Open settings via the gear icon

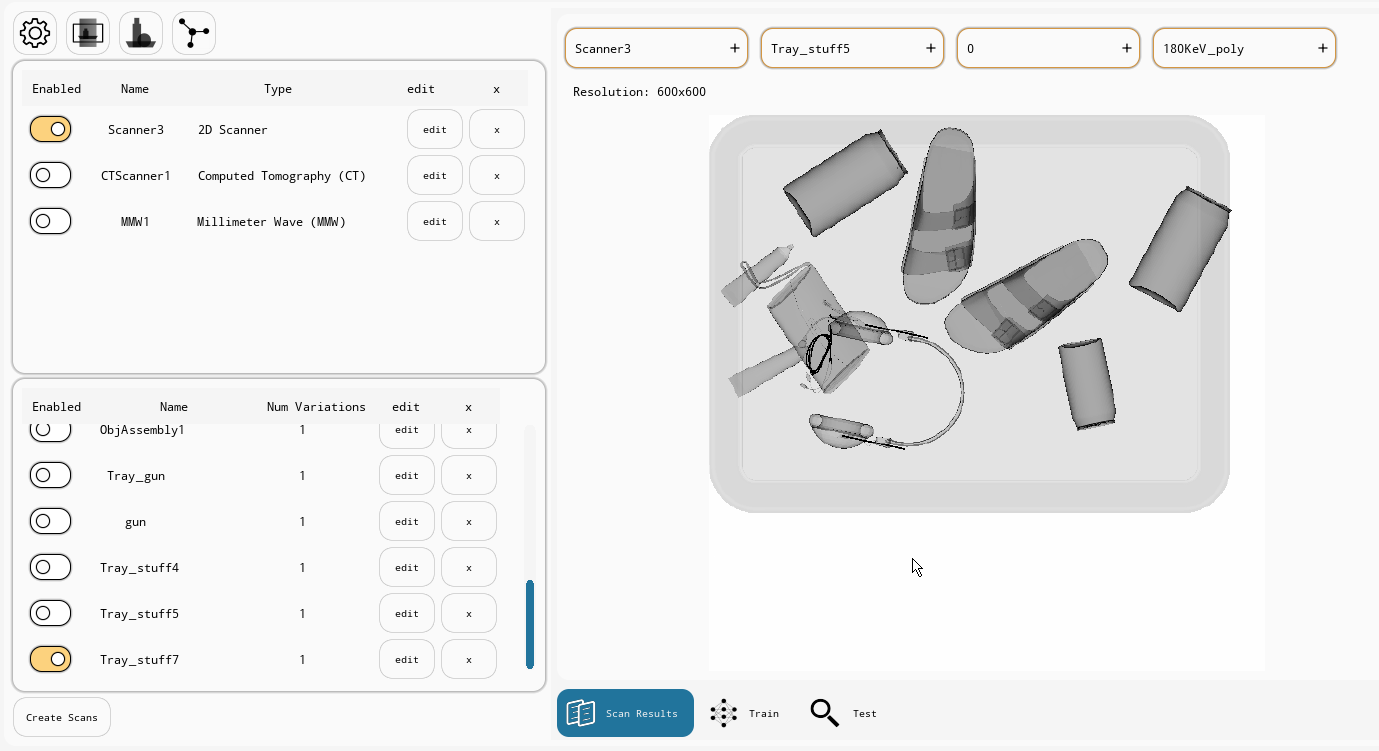pyautogui.click(x=35, y=33)
